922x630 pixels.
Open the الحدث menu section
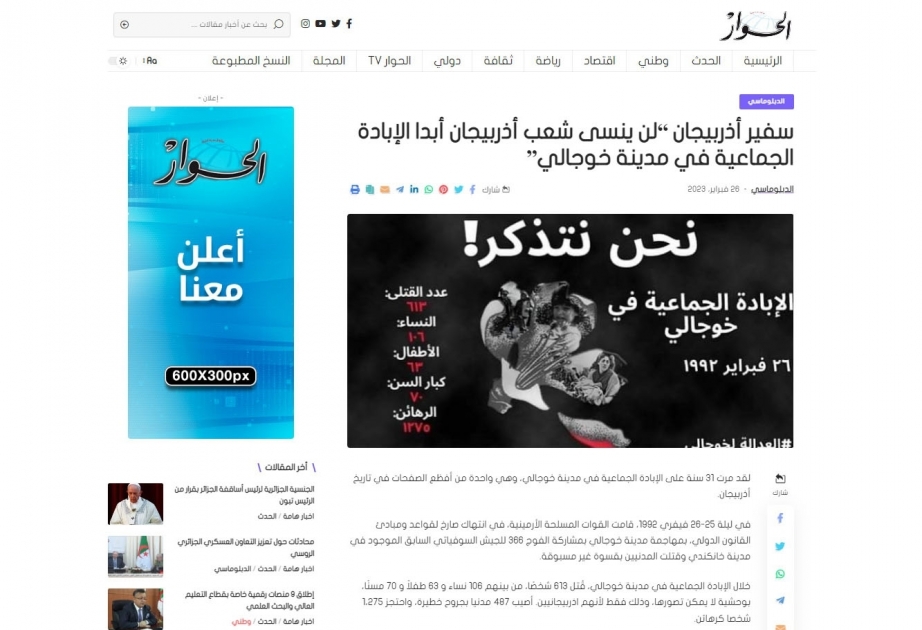pos(706,61)
